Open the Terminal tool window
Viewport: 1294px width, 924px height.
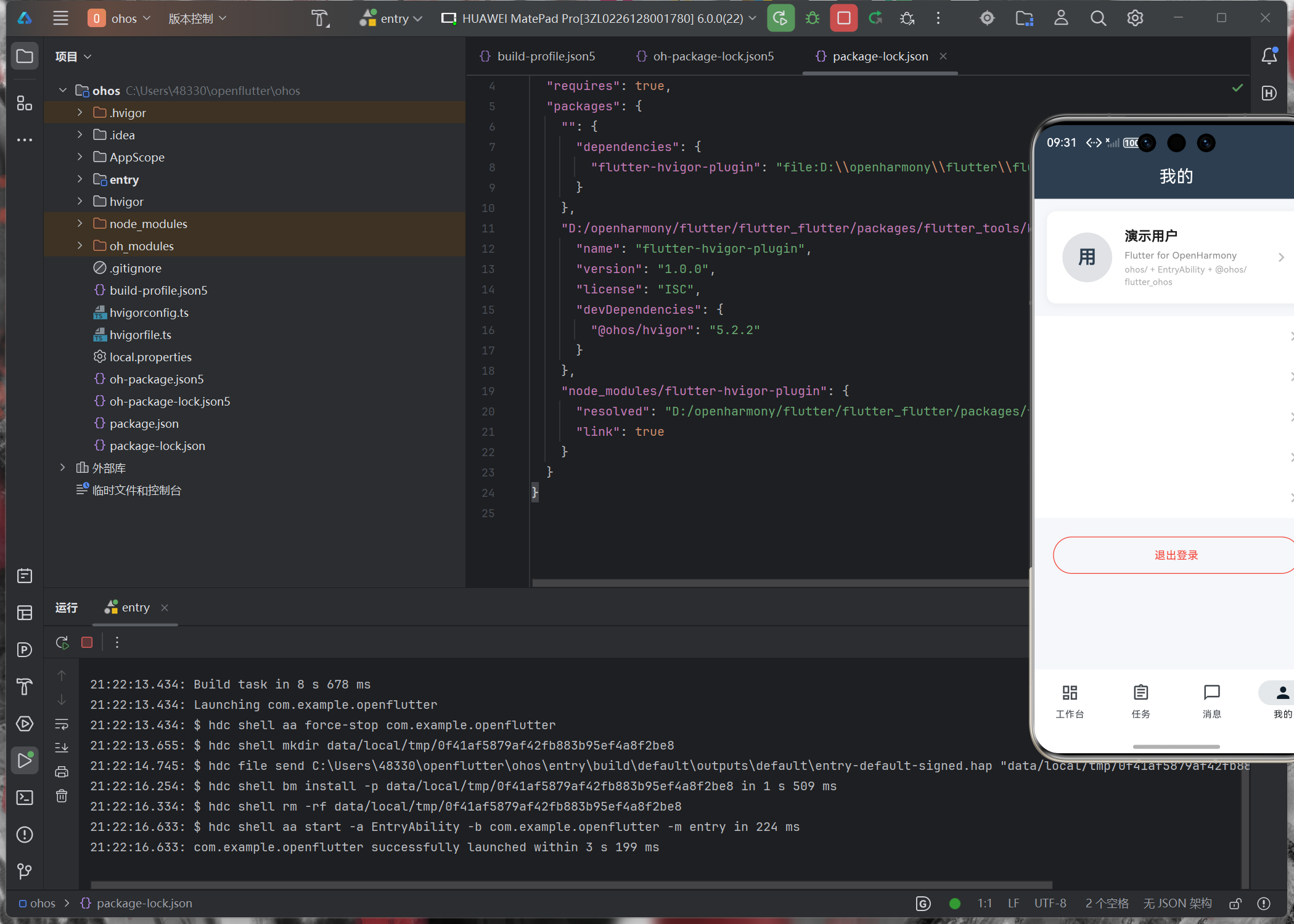tap(25, 798)
